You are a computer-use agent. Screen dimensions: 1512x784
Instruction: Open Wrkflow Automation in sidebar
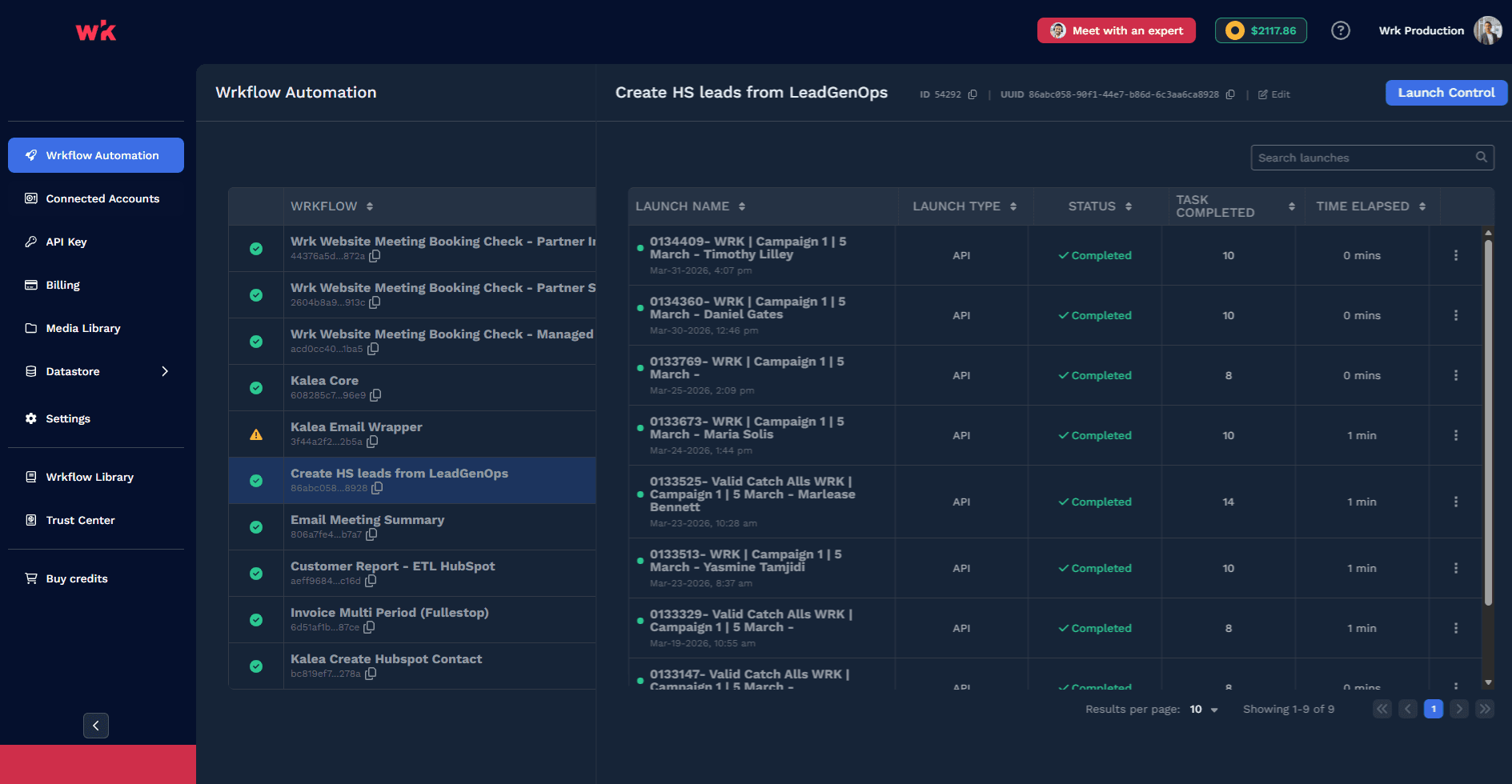96,155
